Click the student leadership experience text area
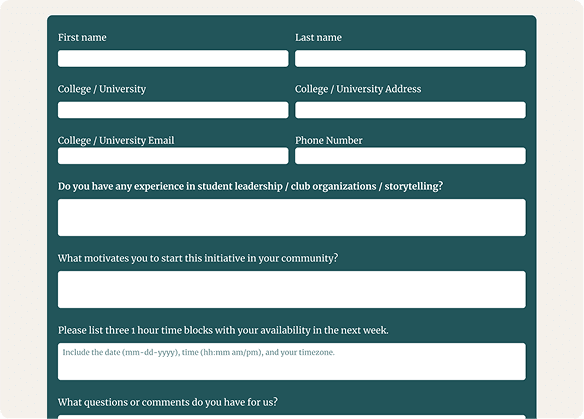This screenshot has height=419, width=584. tap(292, 218)
